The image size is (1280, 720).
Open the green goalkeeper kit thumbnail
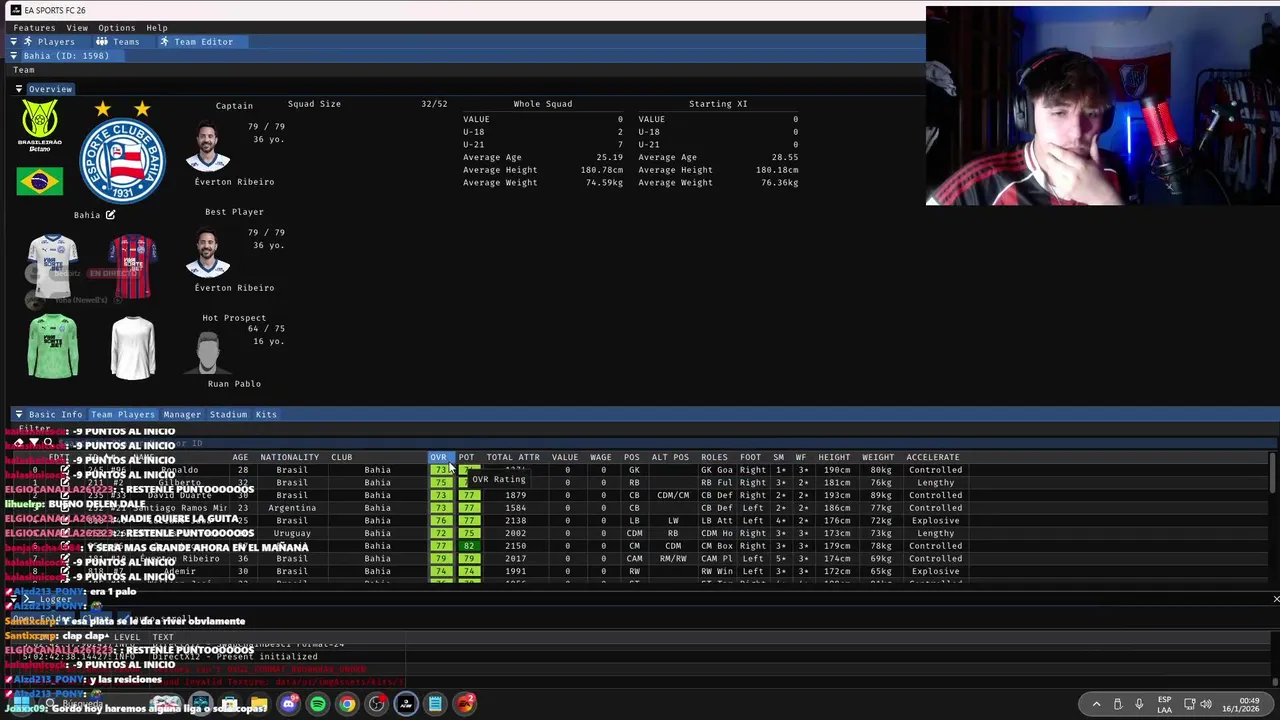click(53, 347)
